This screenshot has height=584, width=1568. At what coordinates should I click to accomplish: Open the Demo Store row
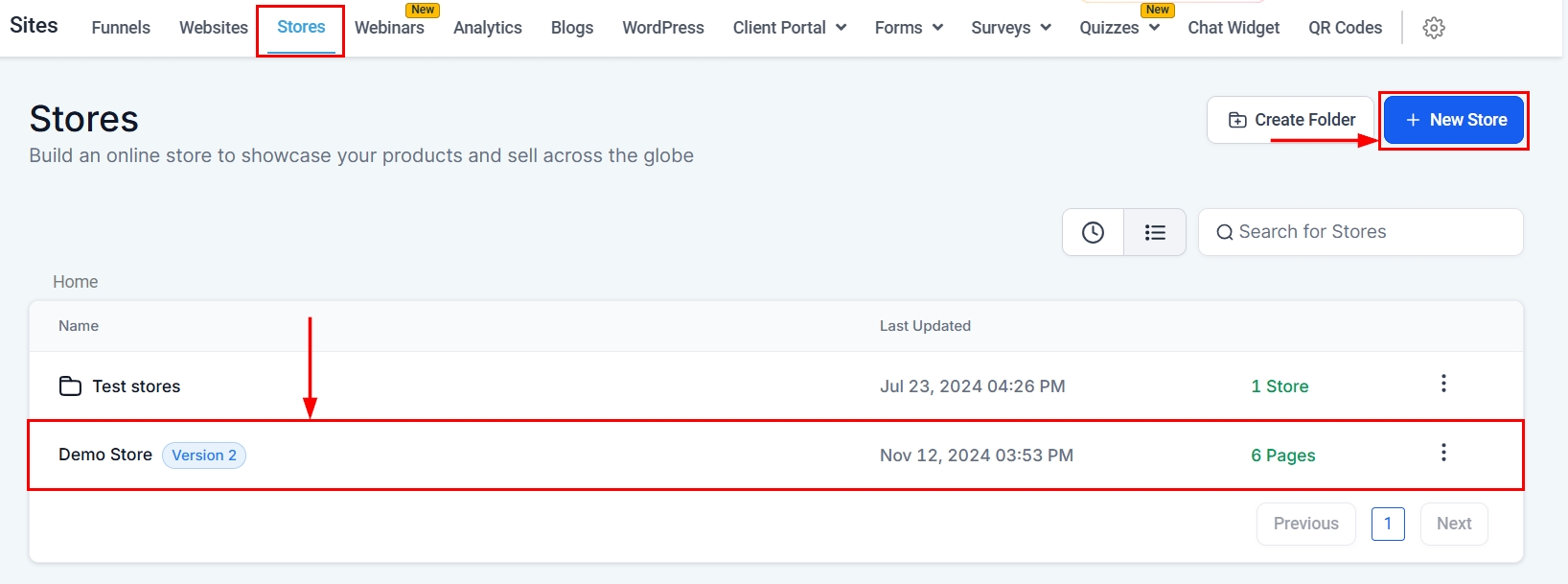tap(105, 455)
